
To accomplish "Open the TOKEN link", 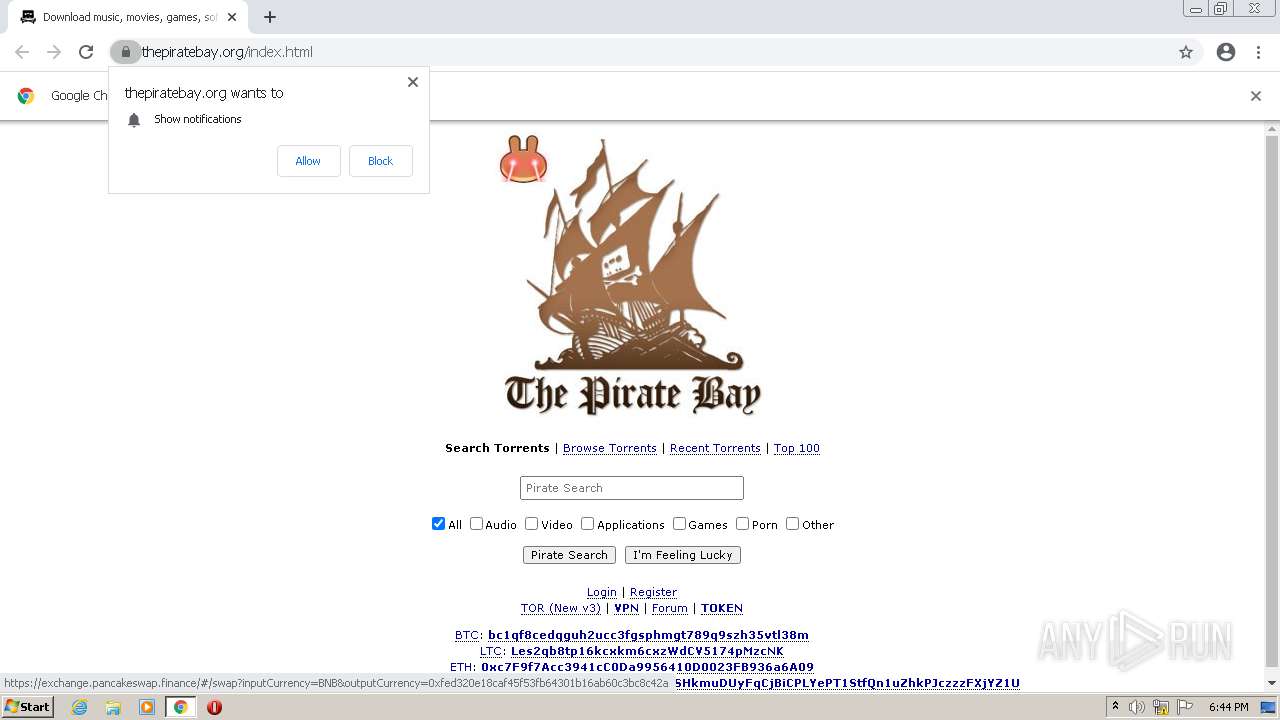I will (x=722, y=608).
